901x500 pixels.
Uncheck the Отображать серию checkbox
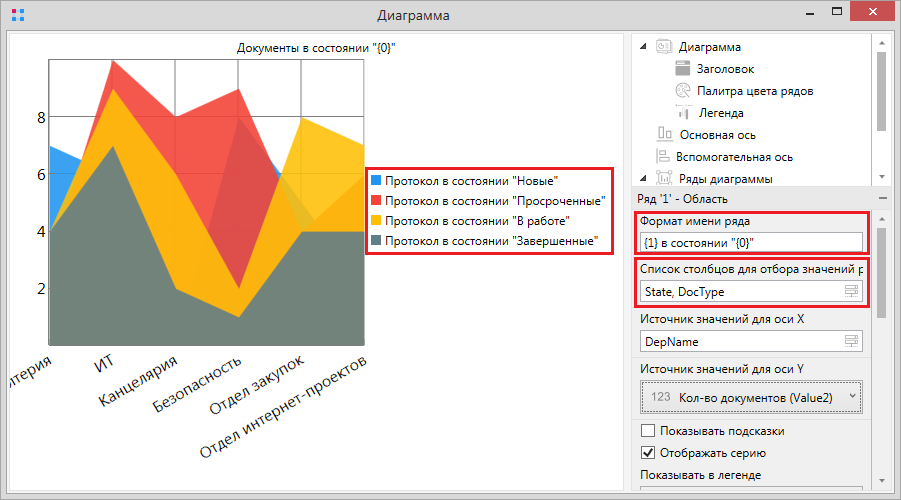648,452
